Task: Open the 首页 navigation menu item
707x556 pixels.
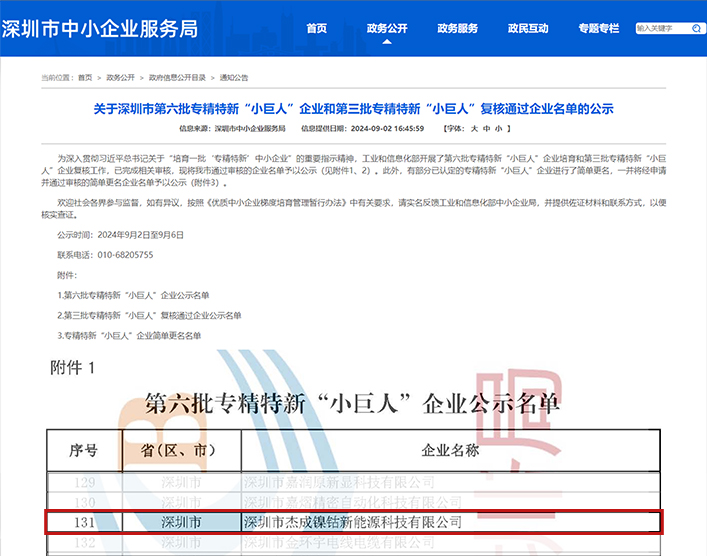Action: (x=317, y=28)
